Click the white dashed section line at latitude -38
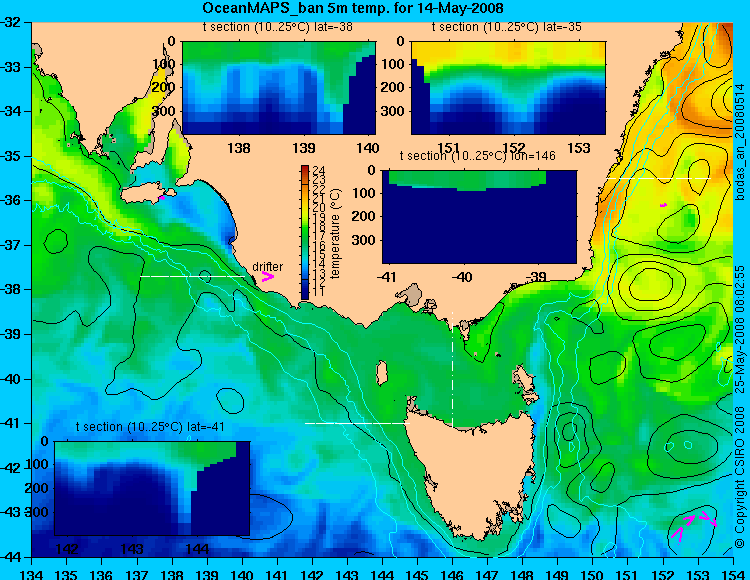Image resolution: width=750 pixels, height=580 pixels. pos(192,276)
